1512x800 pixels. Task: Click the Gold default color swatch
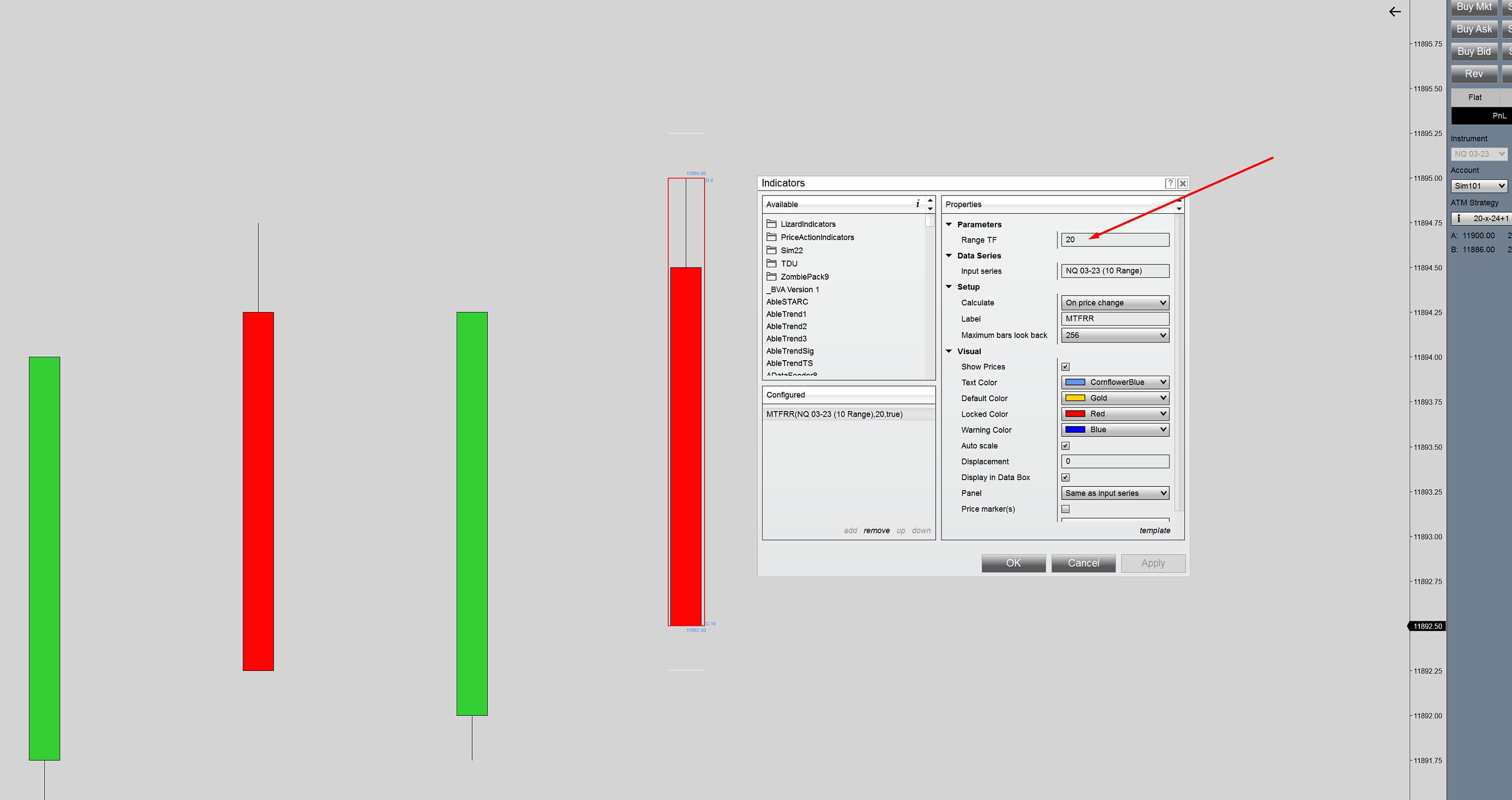(1074, 397)
